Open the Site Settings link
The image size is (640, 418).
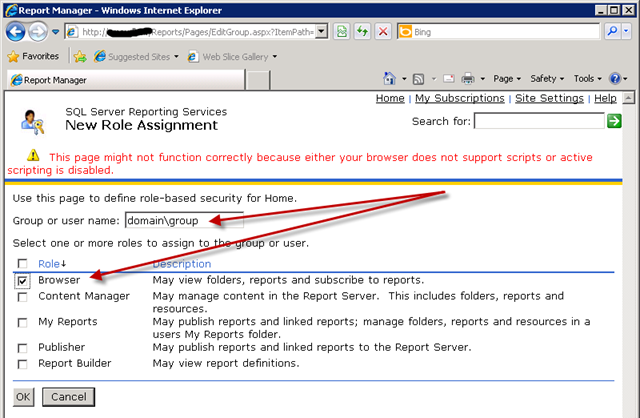click(x=549, y=99)
